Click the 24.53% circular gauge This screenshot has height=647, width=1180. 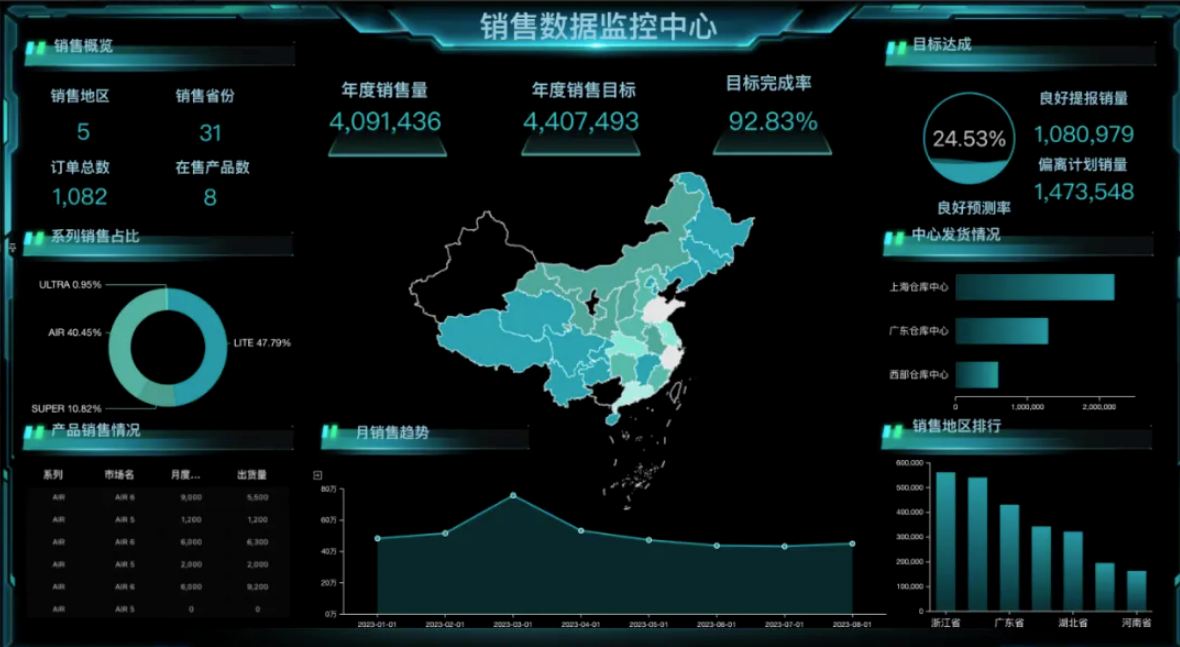pyautogui.click(x=969, y=138)
